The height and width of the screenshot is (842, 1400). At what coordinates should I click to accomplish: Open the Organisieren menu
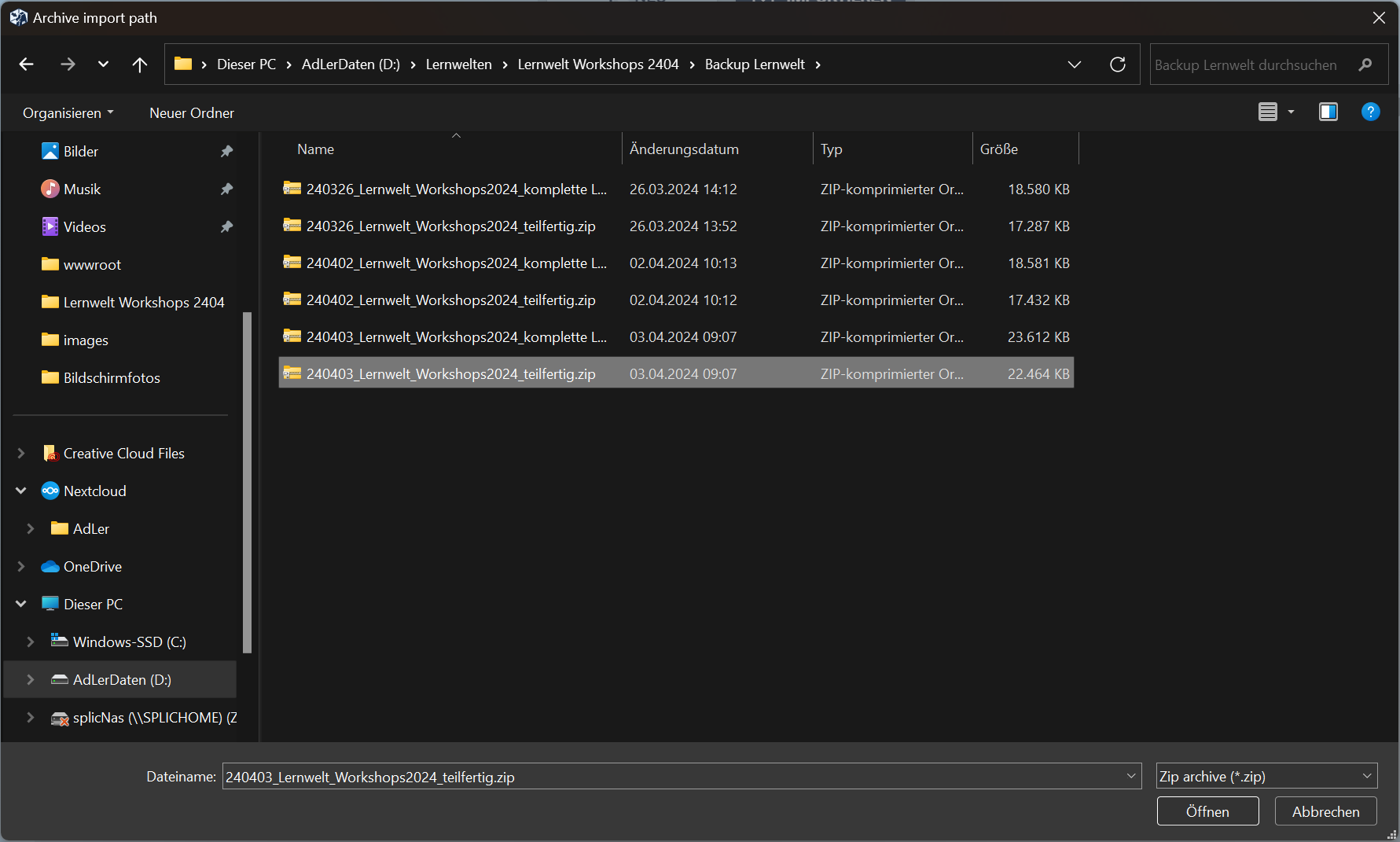pos(68,113)
